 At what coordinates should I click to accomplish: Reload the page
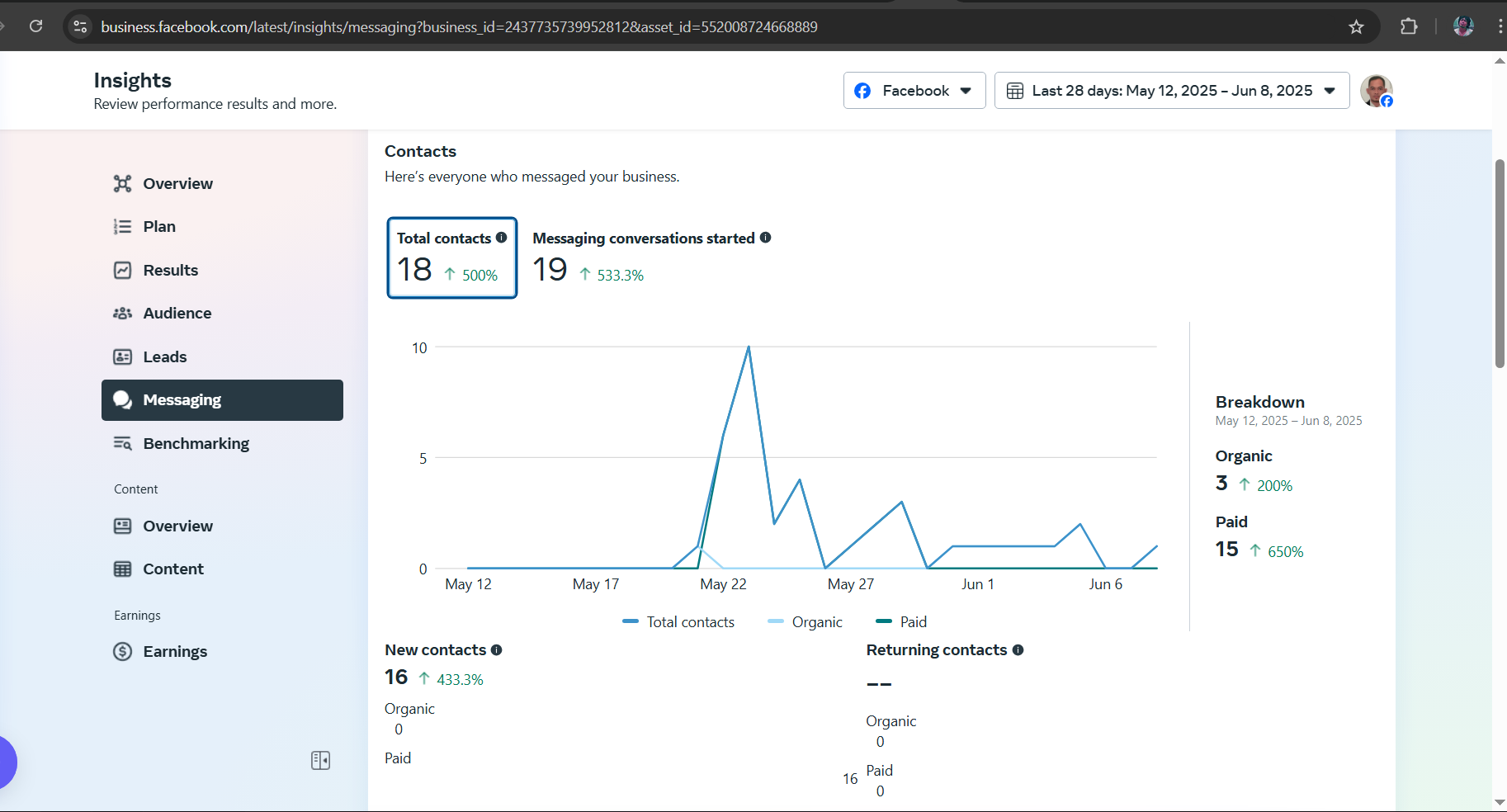click(x=36, y=26)
